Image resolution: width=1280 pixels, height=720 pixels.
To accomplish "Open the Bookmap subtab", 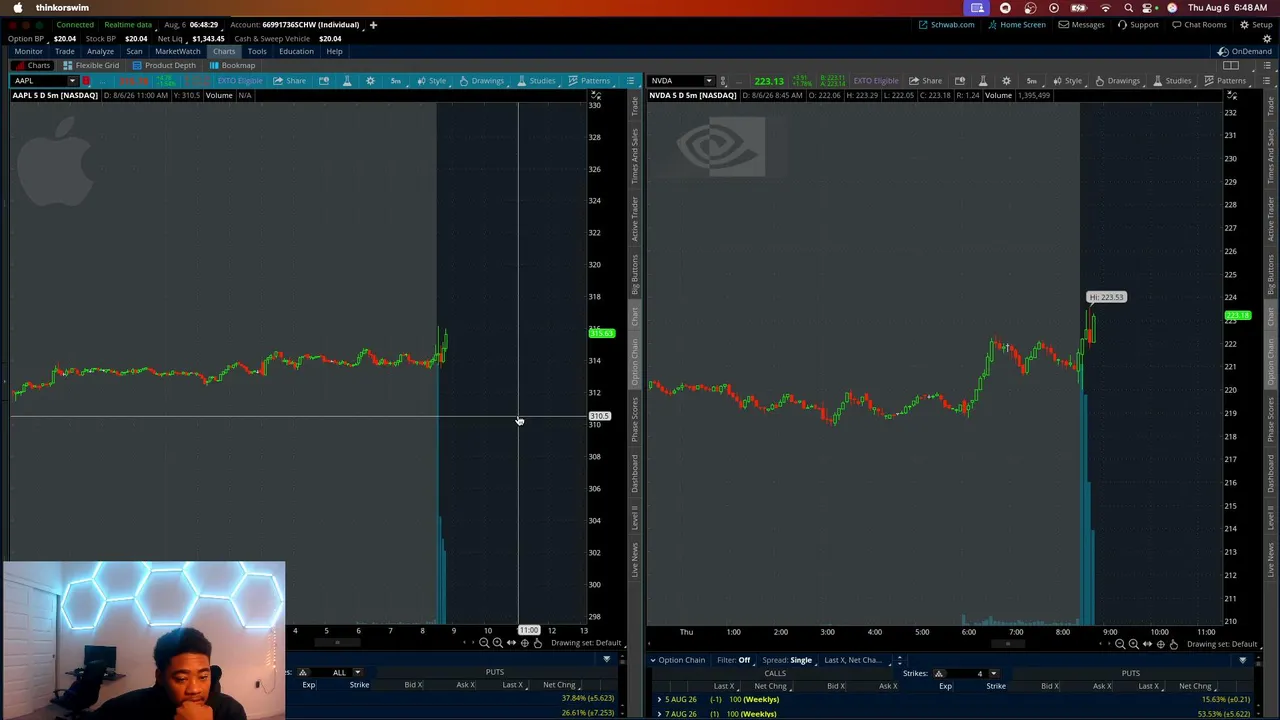I will click(232, 65).
